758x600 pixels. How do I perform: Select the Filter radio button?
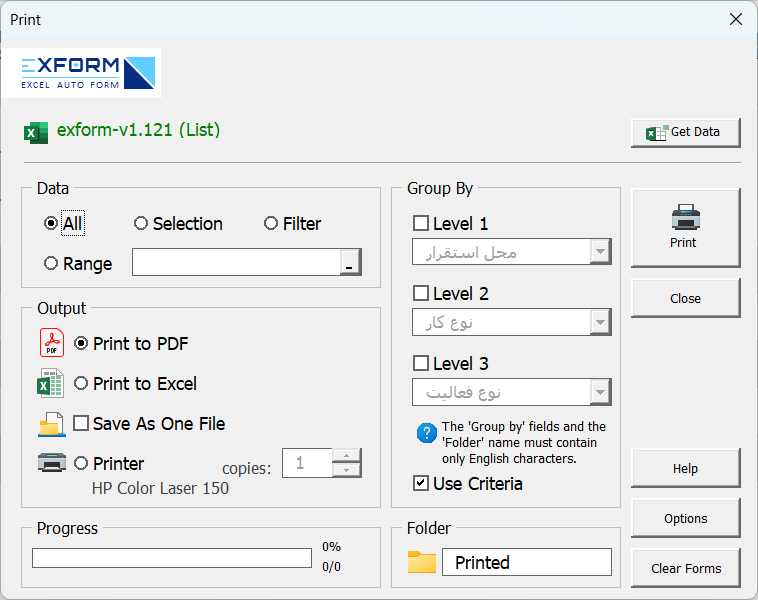point(271,223)
